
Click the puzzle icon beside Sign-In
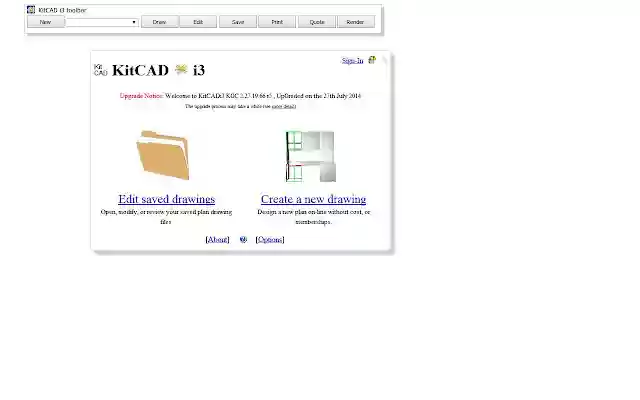tap(372, 60)
